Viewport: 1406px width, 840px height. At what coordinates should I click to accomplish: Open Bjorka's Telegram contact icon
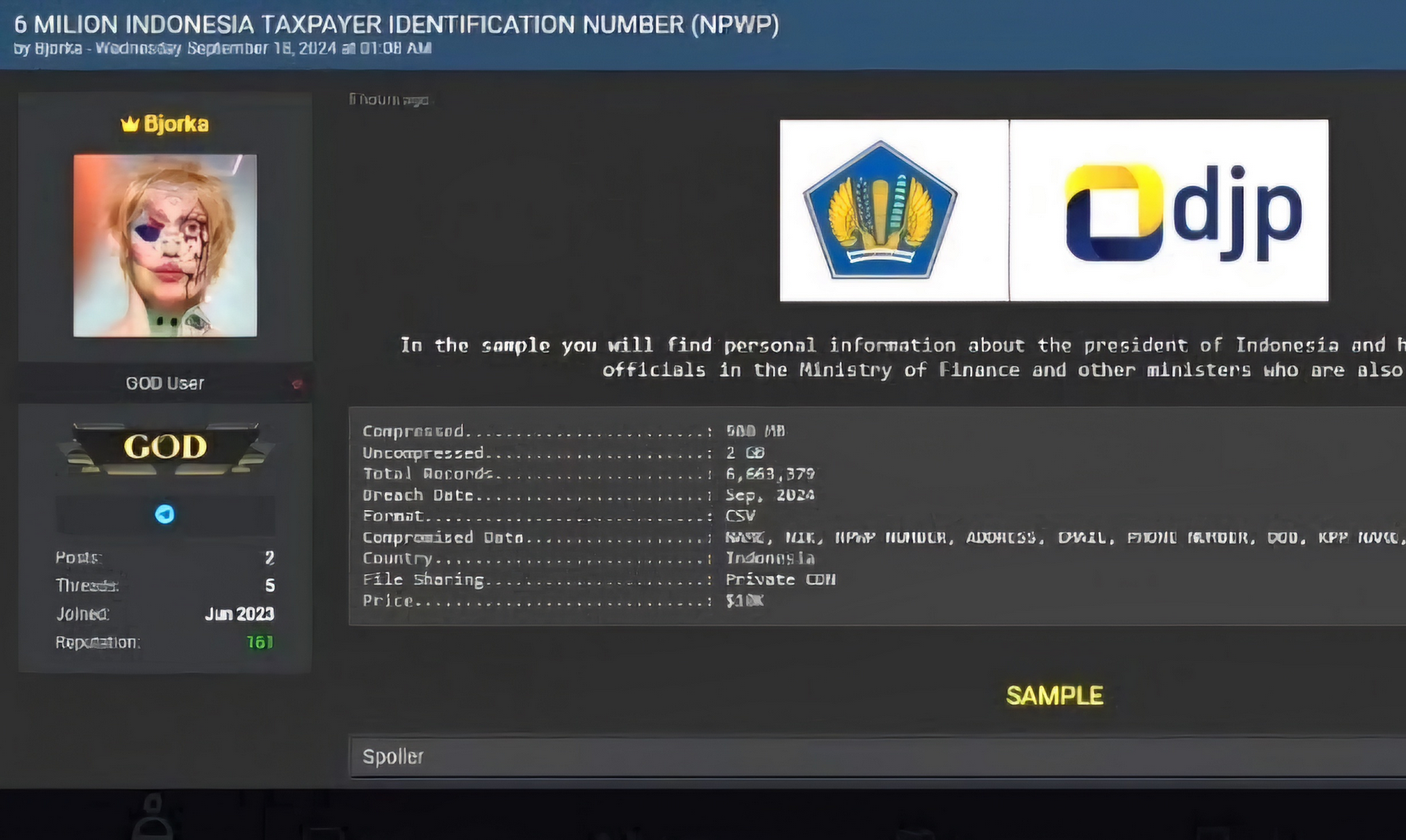pos(165,514)
